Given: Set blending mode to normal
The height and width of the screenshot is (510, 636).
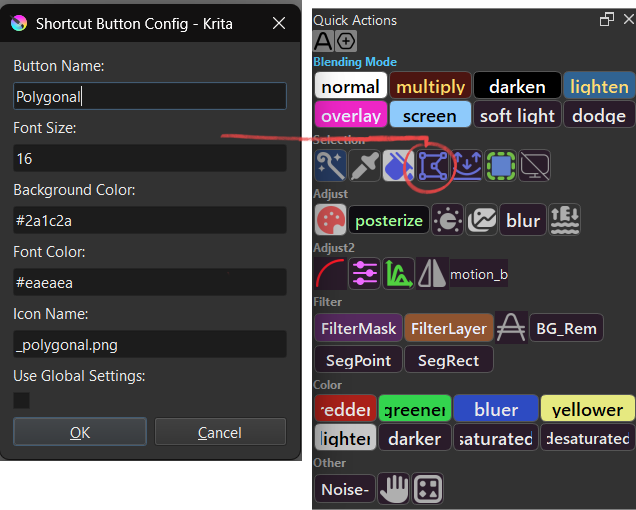Looking at the screenshot, I should click(x=351, y=86).
